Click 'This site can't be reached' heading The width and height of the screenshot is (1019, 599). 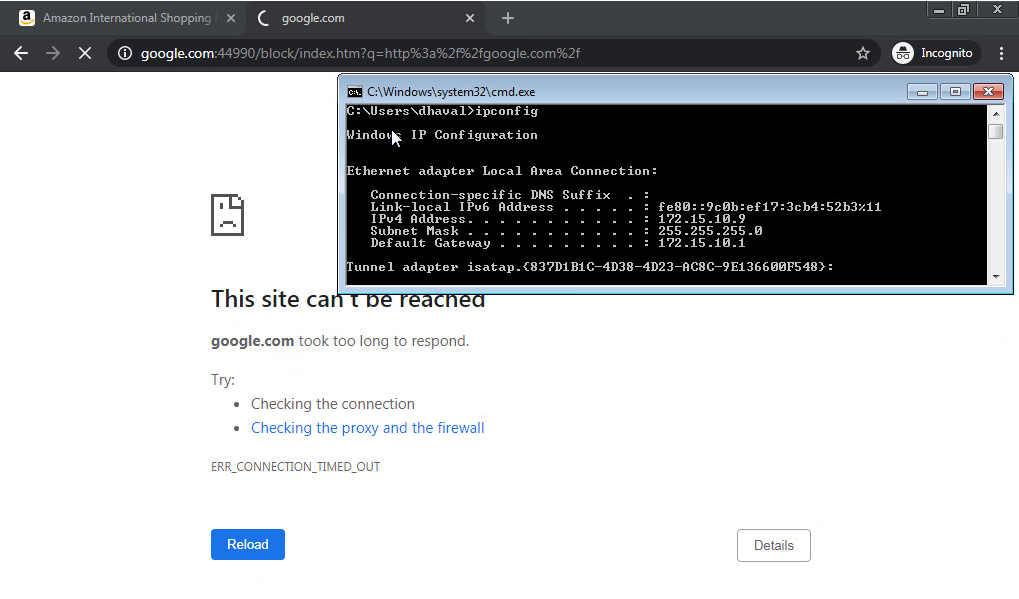pos(348,299)
